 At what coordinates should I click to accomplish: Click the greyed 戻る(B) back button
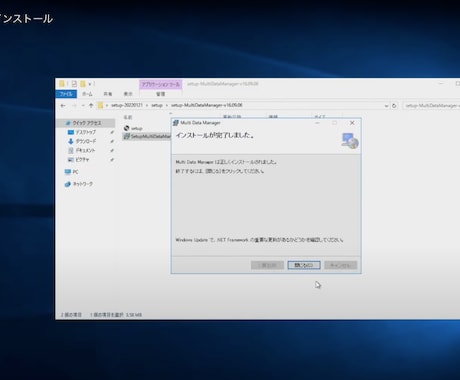267,265
